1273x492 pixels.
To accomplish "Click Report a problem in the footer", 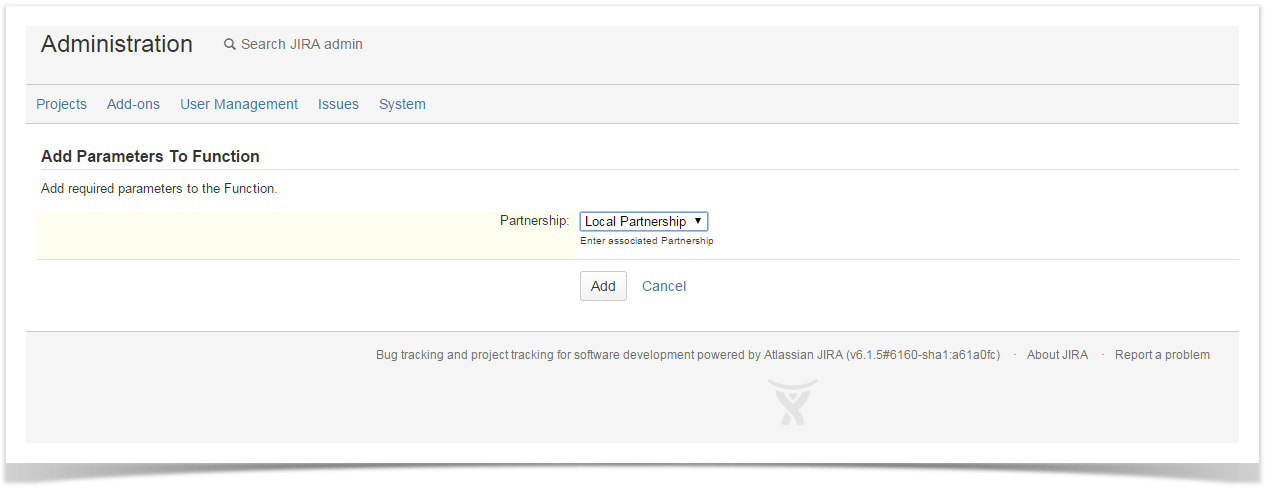I will pyautogui.click(x=1162, y=355).
